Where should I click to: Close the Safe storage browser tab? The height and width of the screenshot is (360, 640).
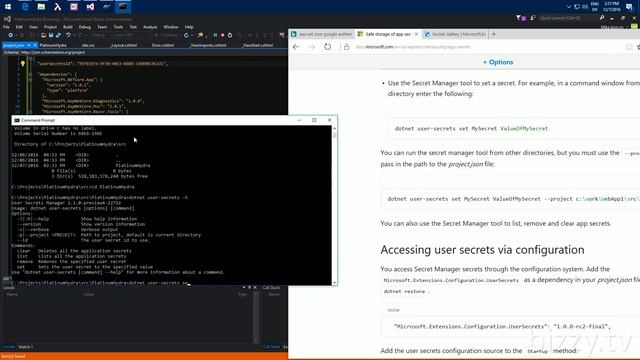pos(416,34)
